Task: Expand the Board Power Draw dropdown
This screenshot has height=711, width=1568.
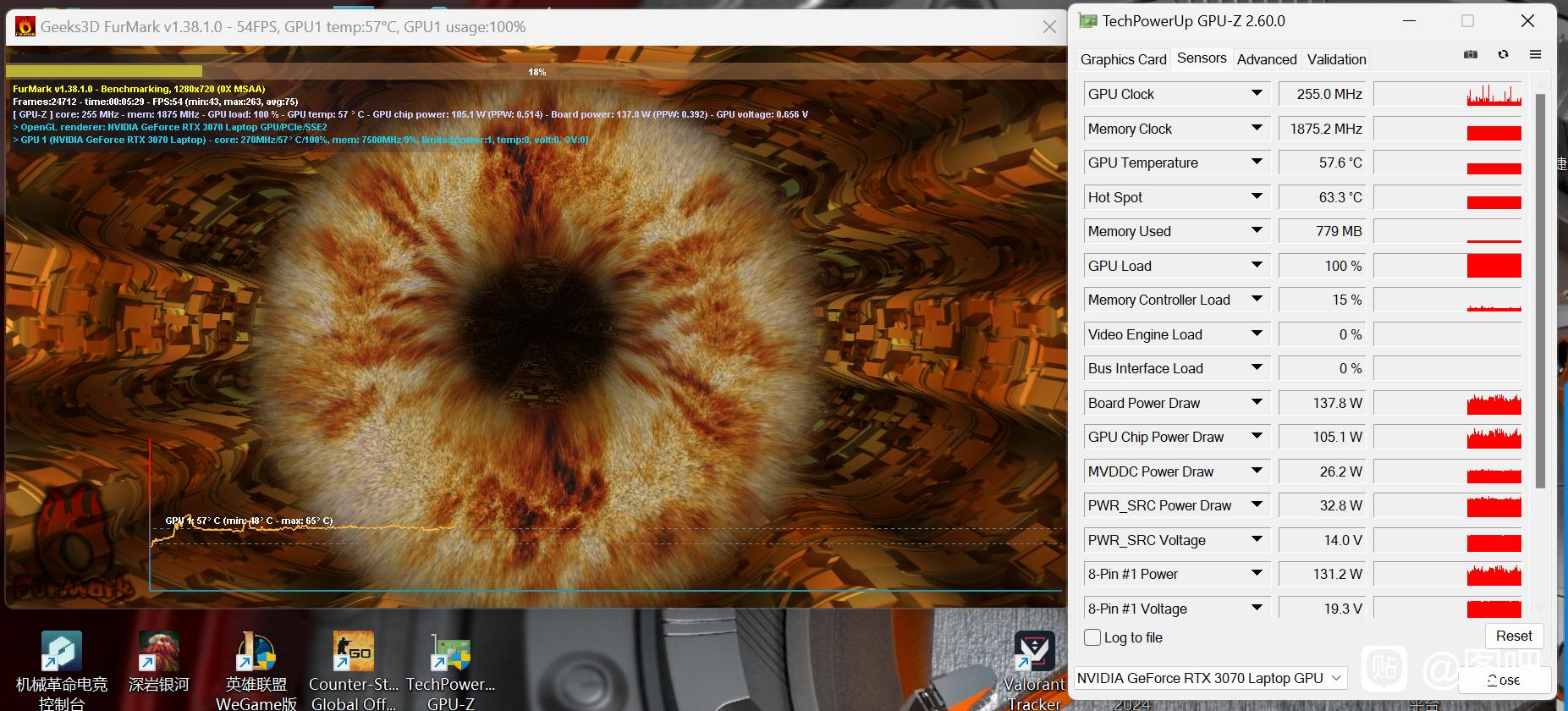Action: coord(1257,402)
